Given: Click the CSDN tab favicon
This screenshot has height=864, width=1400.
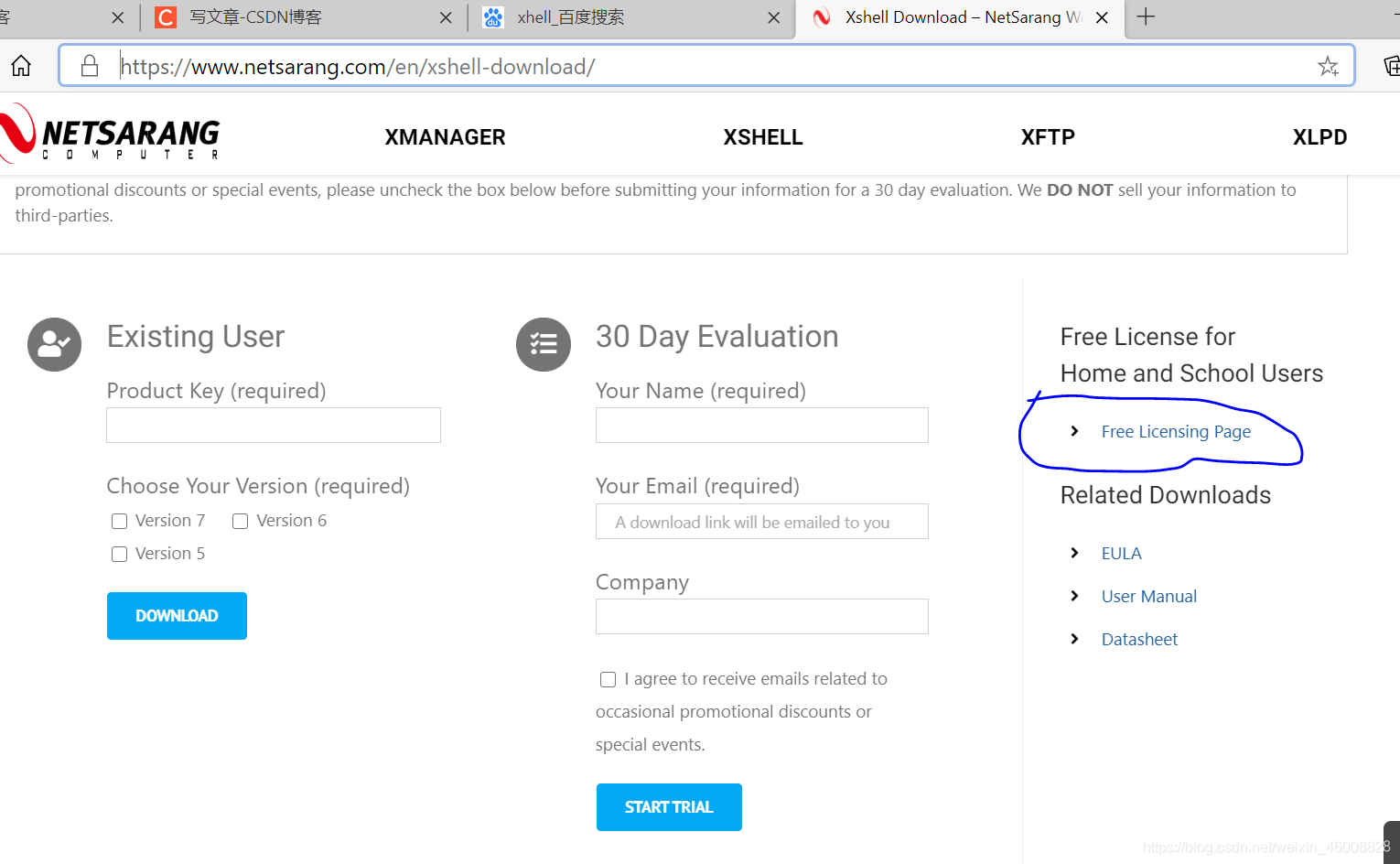Looking at the screenshot, I should tap(166, 17).
